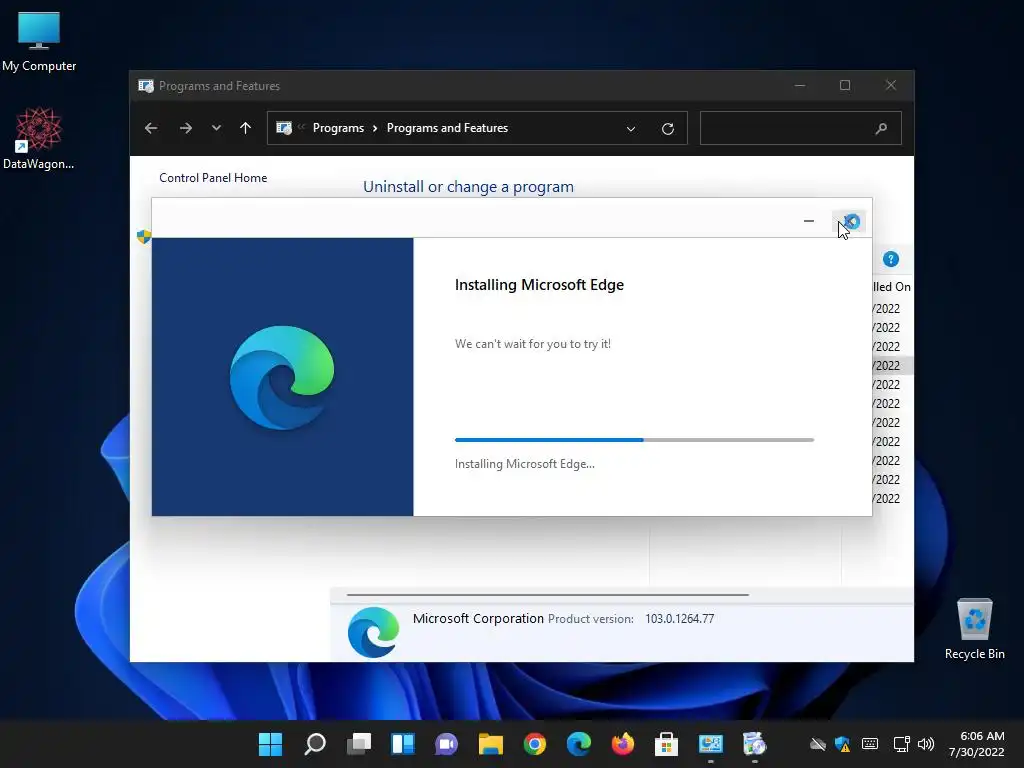Maximize the Programs and Features window
Image resolution: width=1024 pixels, height=768 pixels.
845,86
